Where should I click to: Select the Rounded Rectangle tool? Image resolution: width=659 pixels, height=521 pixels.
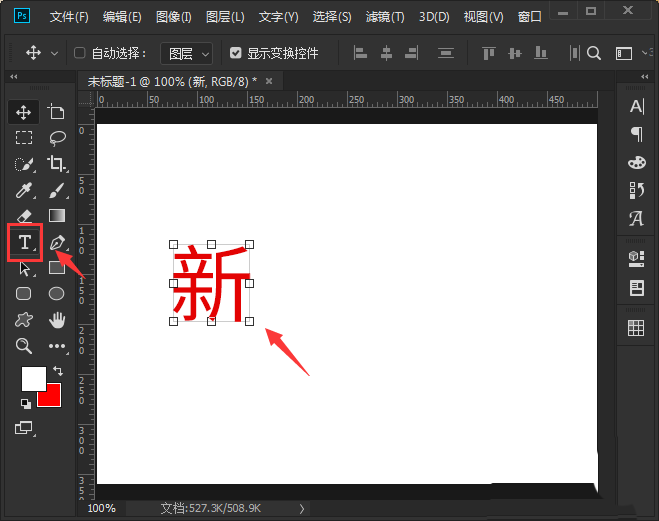click(x=24, y=294)
